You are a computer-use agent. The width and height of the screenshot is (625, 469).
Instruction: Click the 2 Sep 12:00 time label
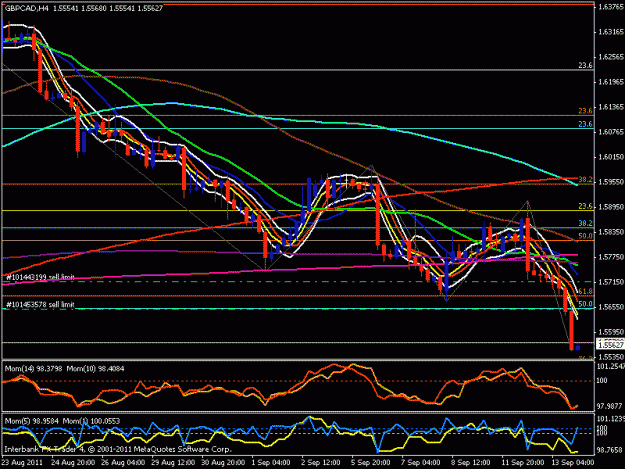tap(321, 463)
